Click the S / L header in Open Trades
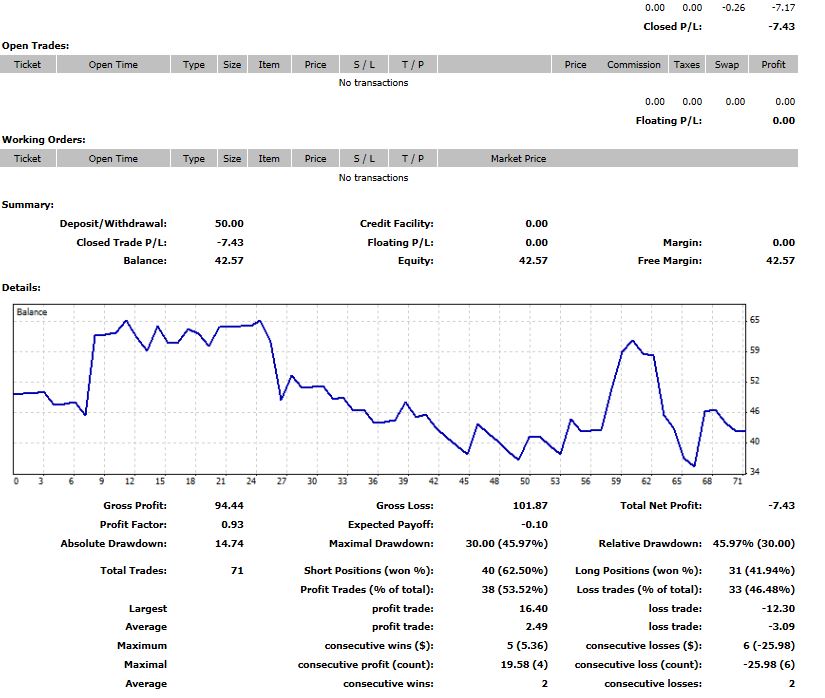This screenshot has height=698, width=825. click(x=364, y=64)
